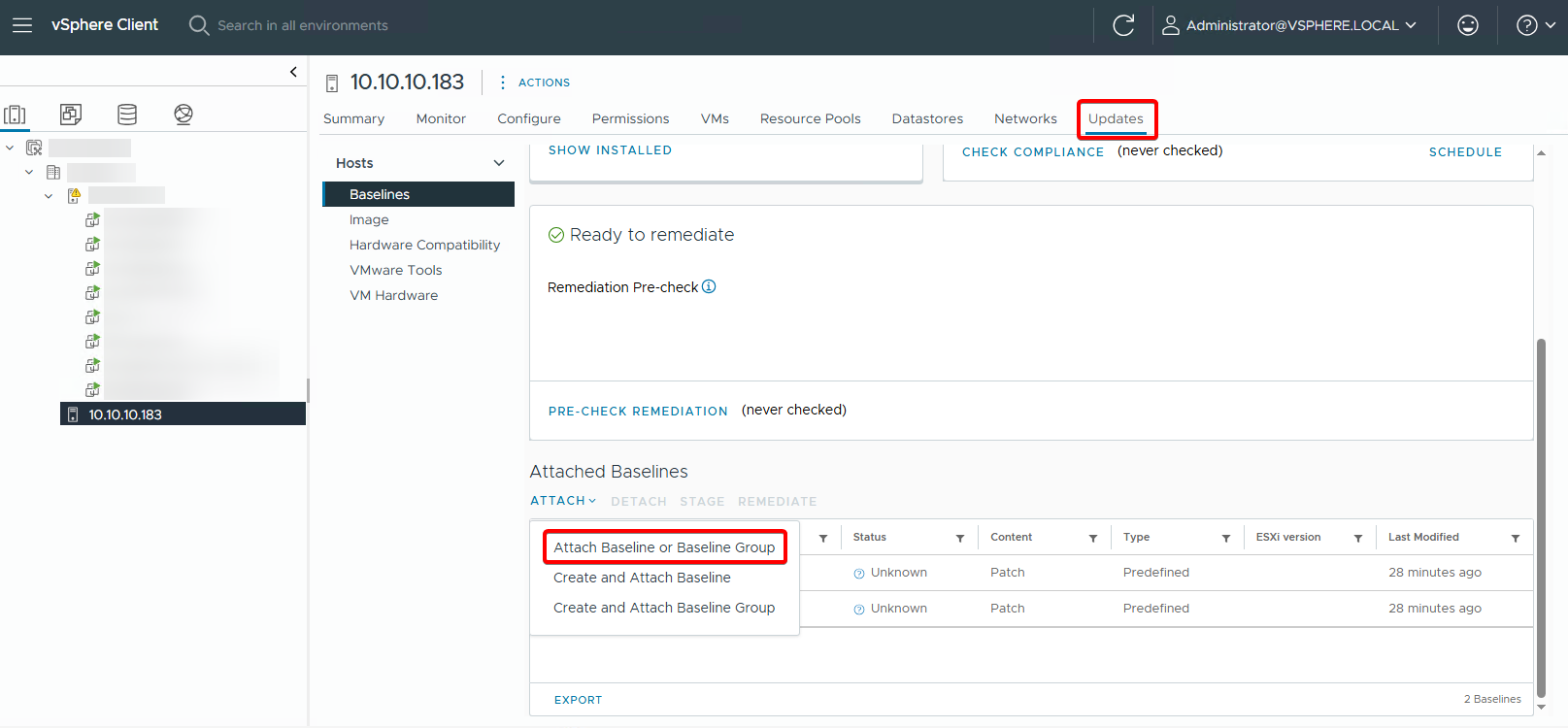
Task: Open the Configure tab
Action: pos(528,118)
